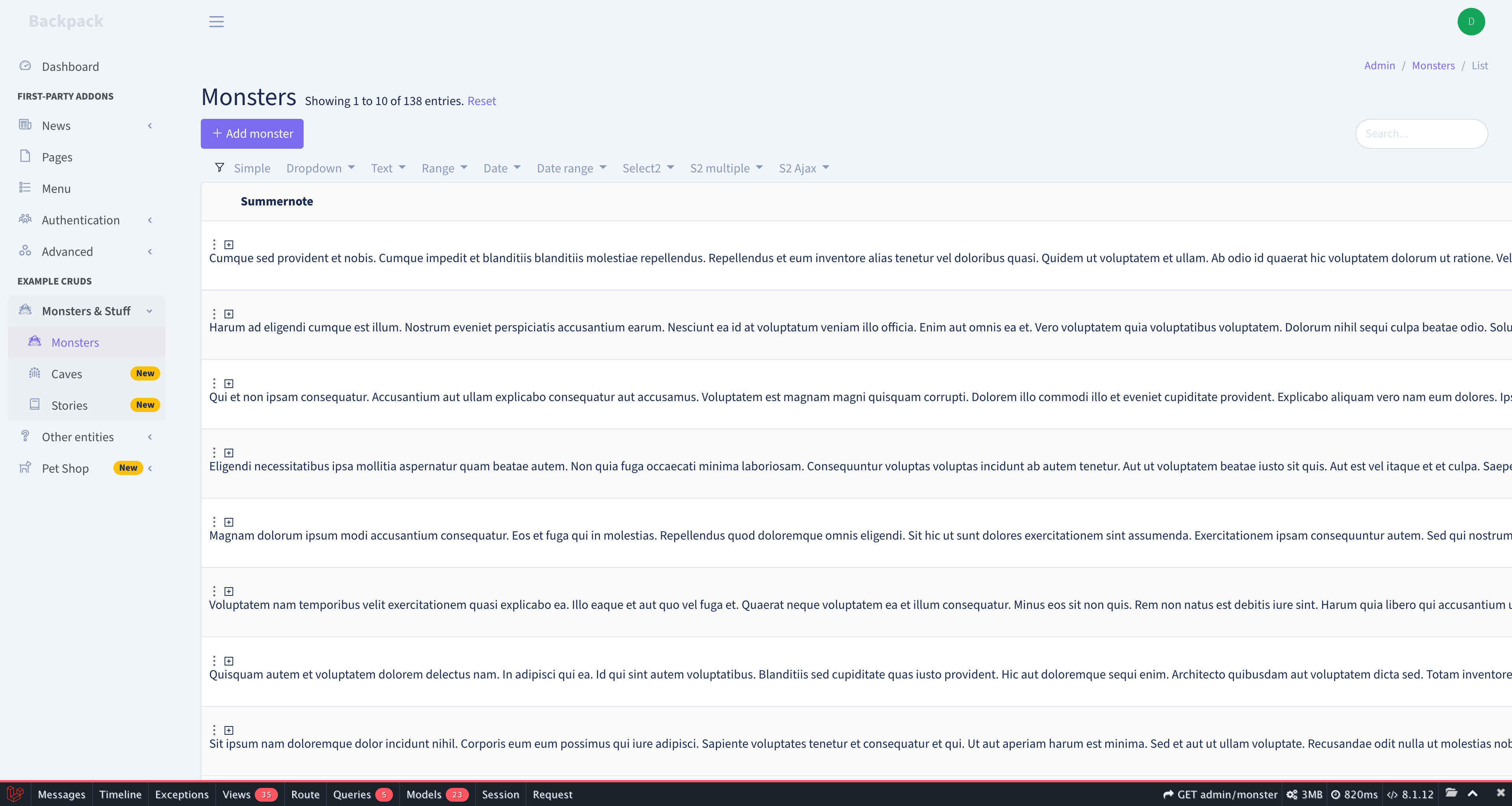The width and height of the screenshot is (1512, 806).
Task: Click the Add monster button
Action: (x=252, y=134)
